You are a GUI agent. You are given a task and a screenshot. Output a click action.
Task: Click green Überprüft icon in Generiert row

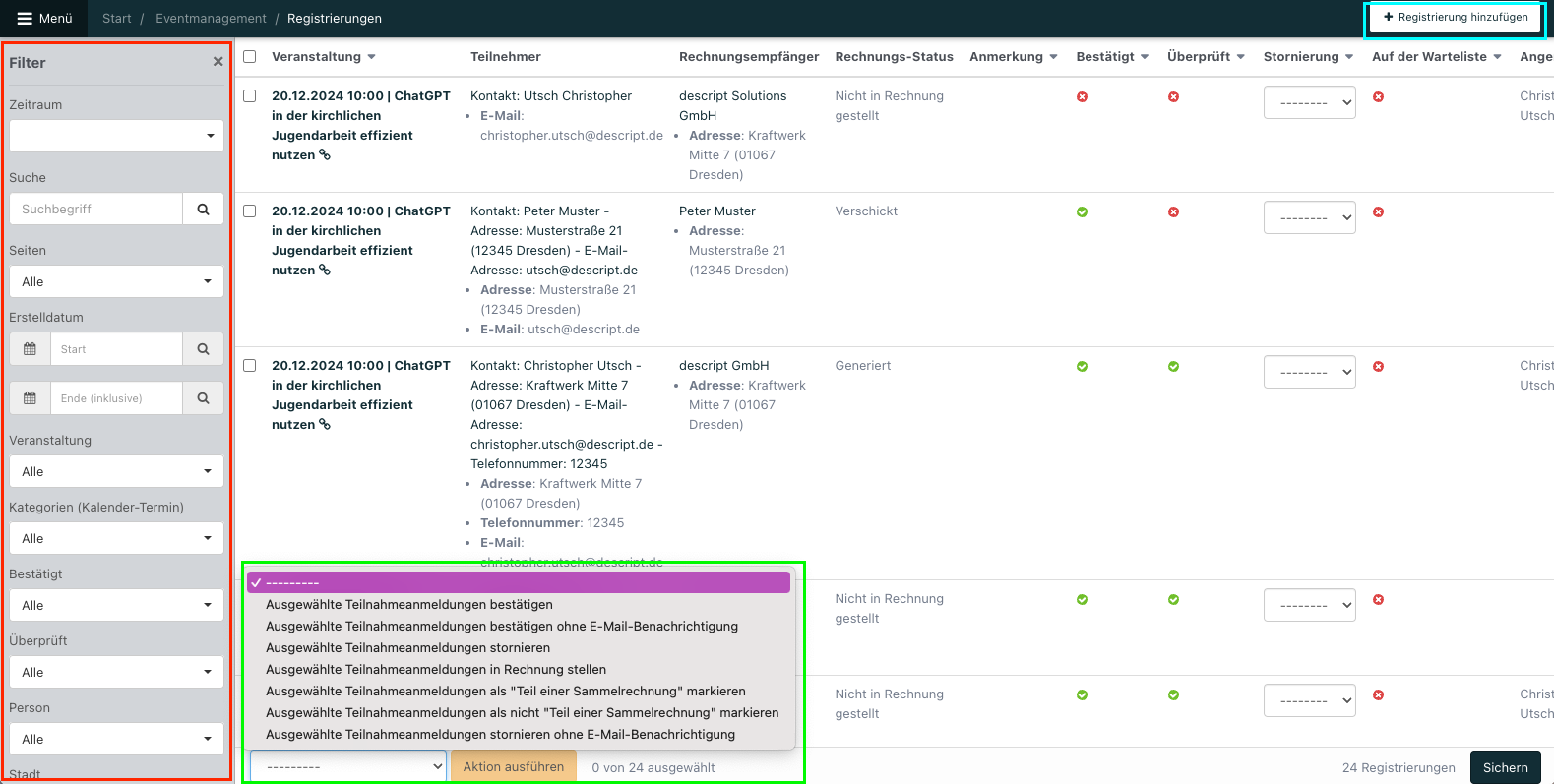(x=1173, y=366)
